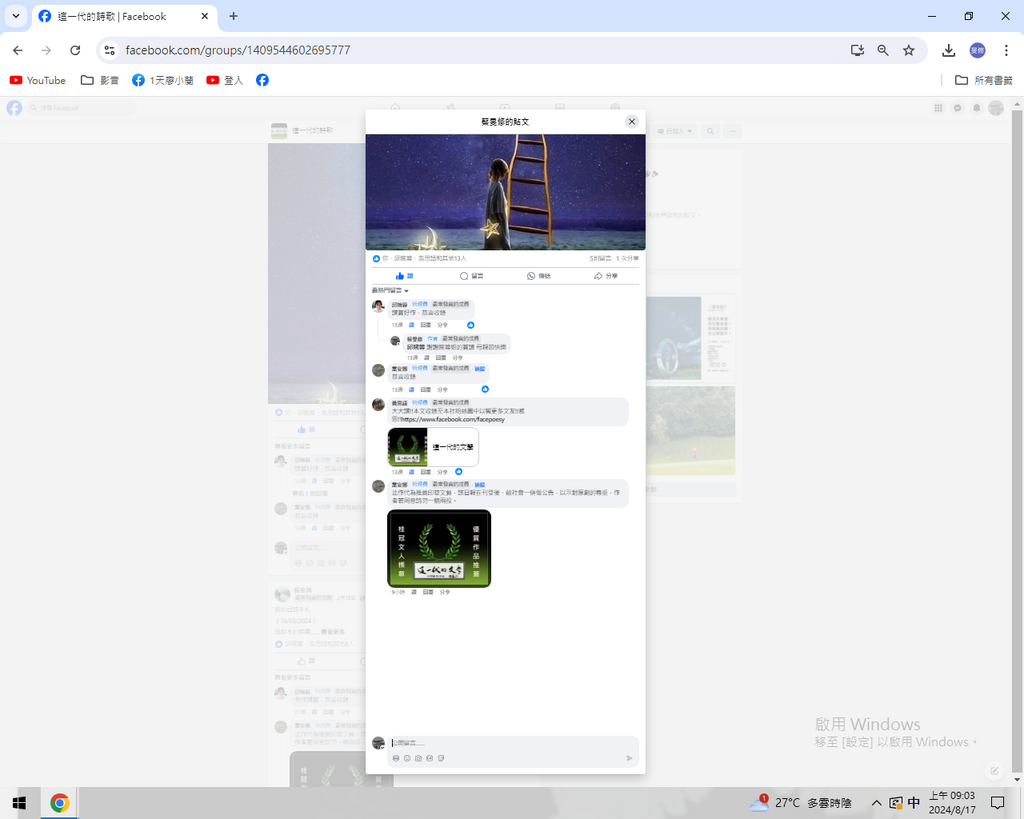
Task: Open the 所有書籤 all bookmarks folder
Action: click(983, 80)
